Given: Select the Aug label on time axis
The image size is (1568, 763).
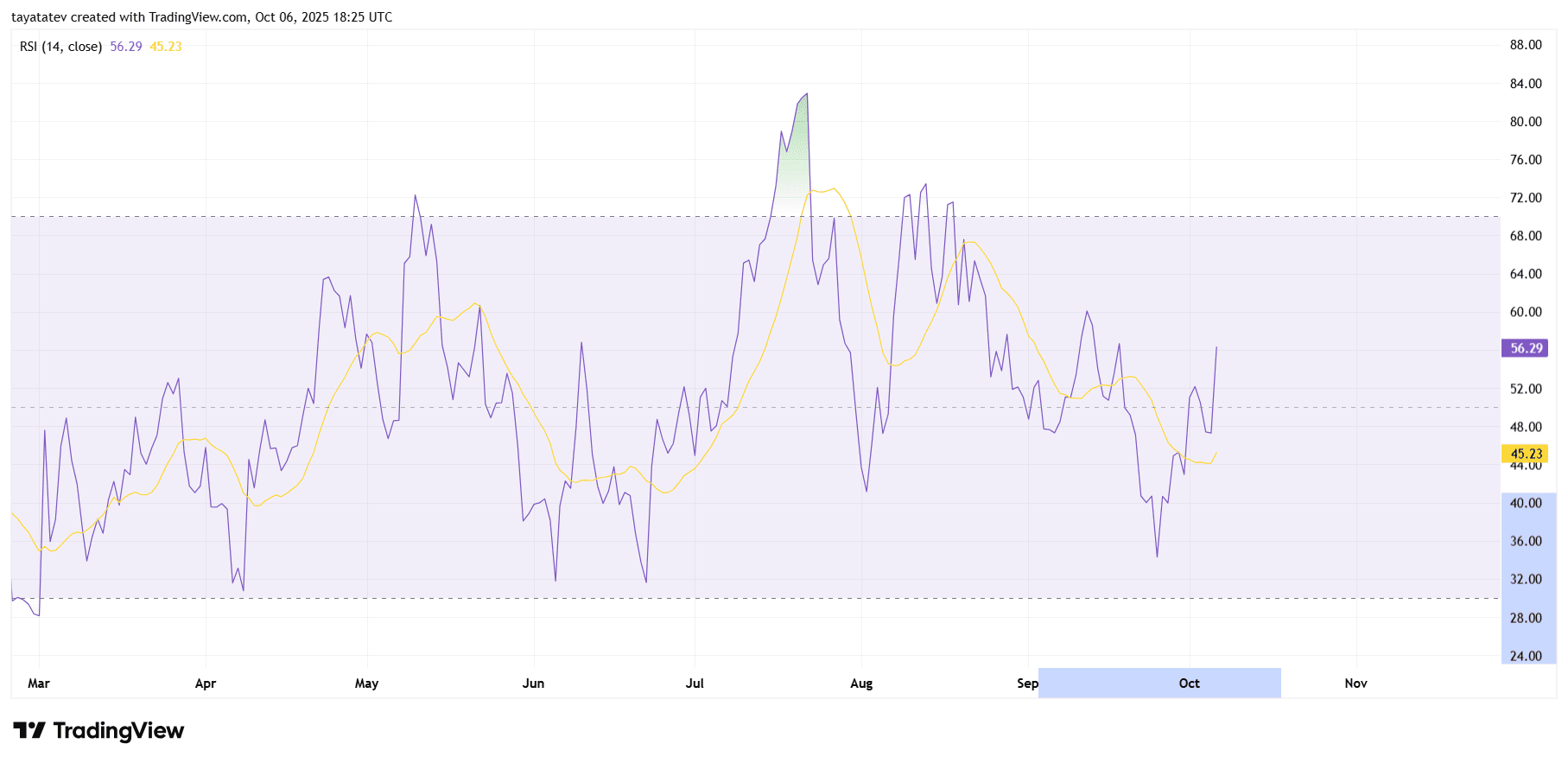Looking at the screenshot, I should (x=861, y=684).
